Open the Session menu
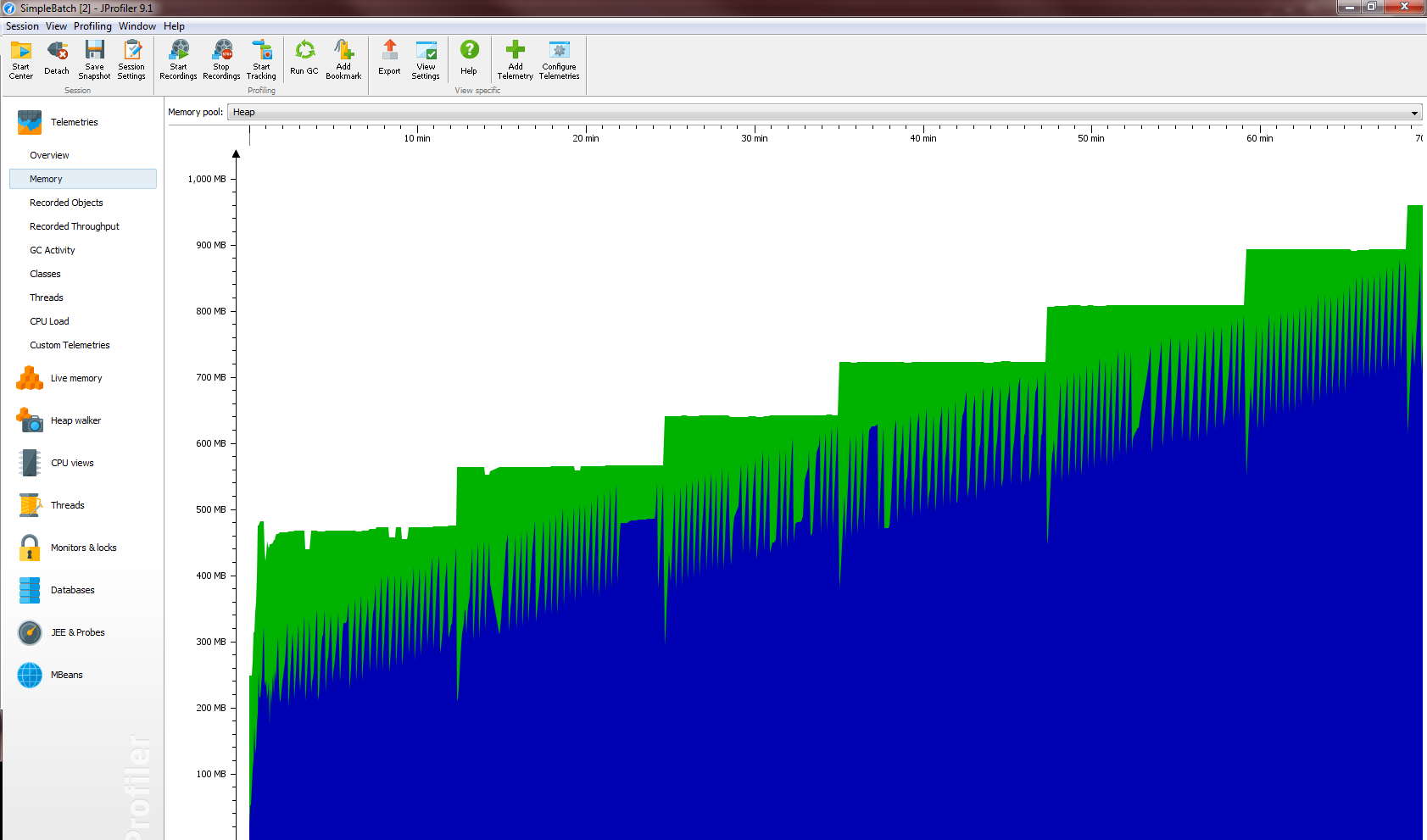Screen dimensions: 1427x840 (x=22, y=26)
